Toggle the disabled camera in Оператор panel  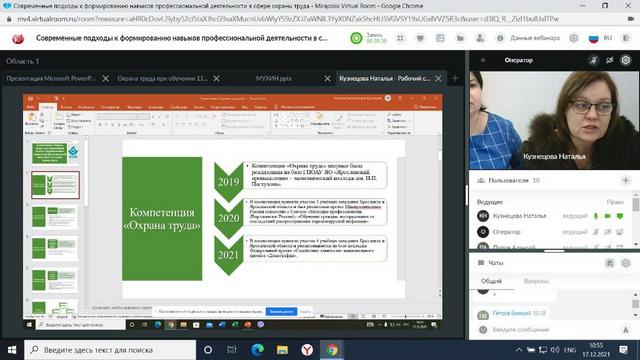tap(609, 60)
